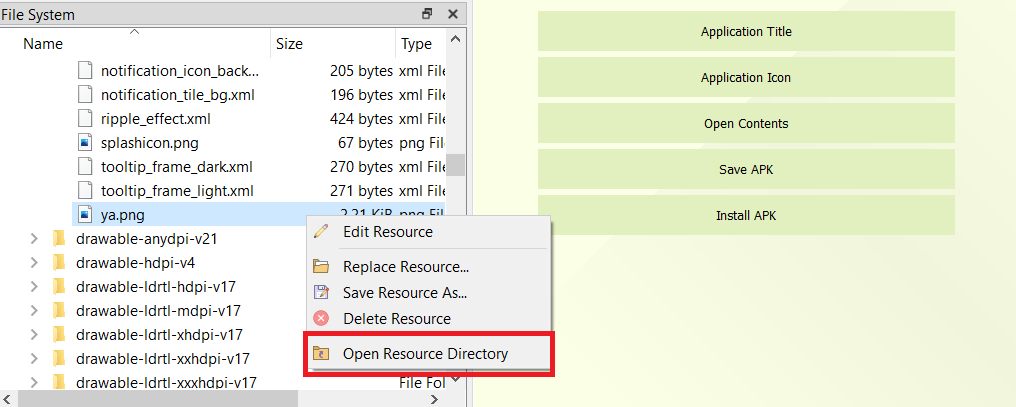
Task: Close the File System panel
Action: [x=453, y=14]
